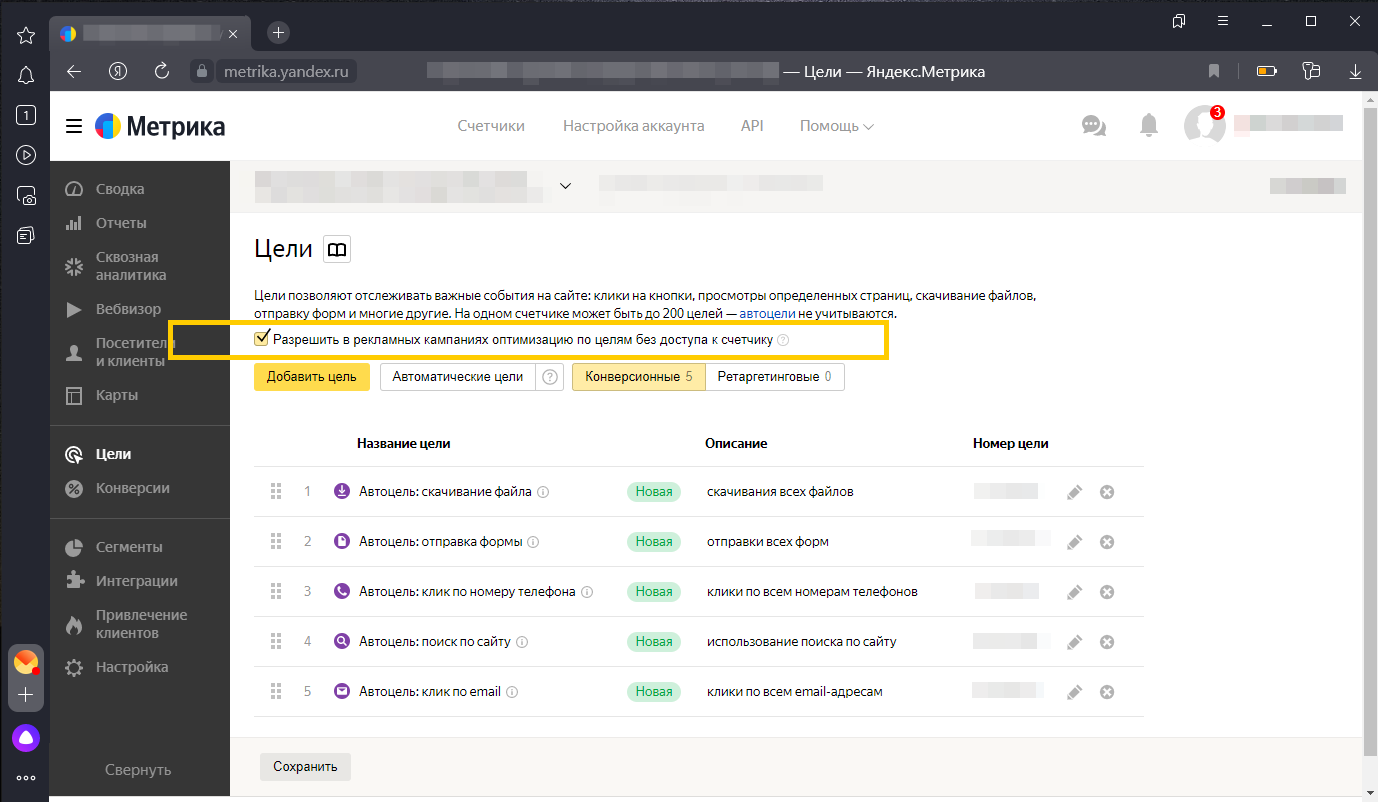Viewport: 1378px width, 802px height.
Task: Uncheck the 'Разрешить в рекламных кампаниях' checkbox
Action: coord(262,339)
